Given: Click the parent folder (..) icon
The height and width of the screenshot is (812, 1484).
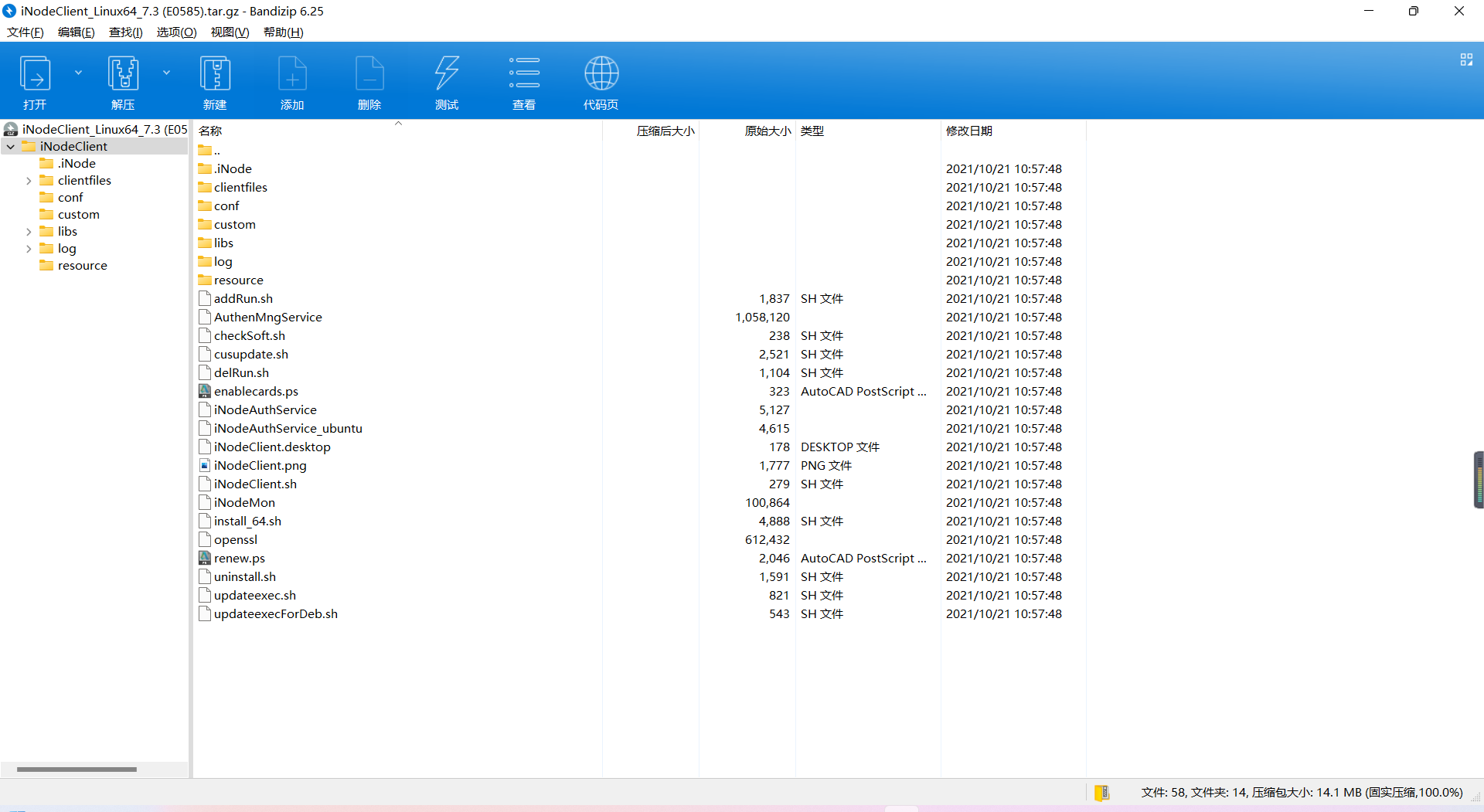Looking at the screenshot, I should point(205,150).
